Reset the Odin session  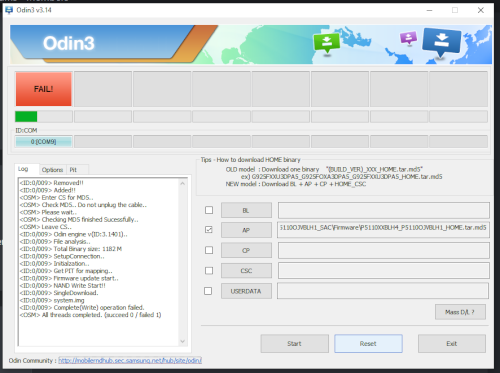point(368,343)
